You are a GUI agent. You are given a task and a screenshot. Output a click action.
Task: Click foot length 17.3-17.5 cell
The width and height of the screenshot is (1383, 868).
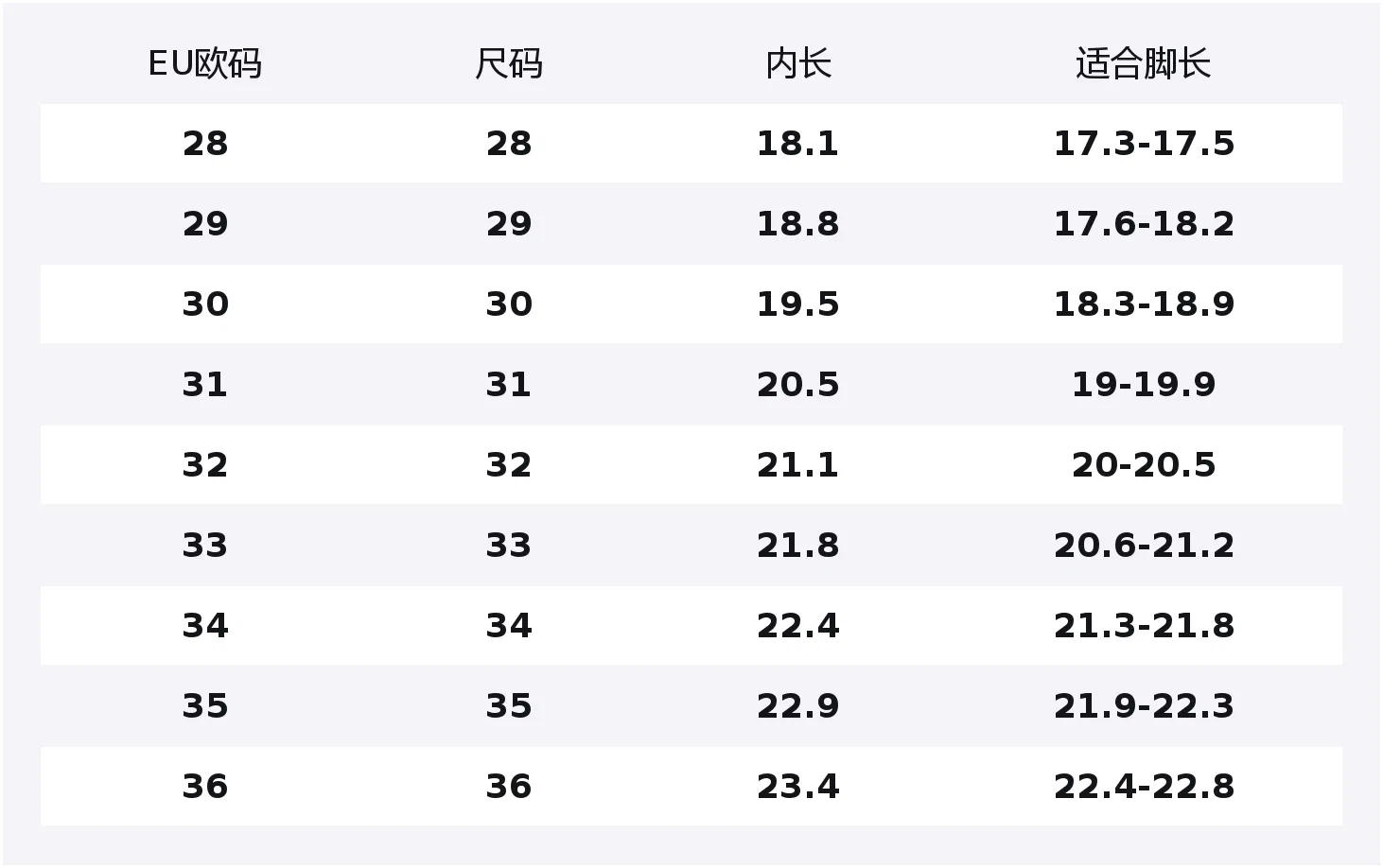point(1144,144)
